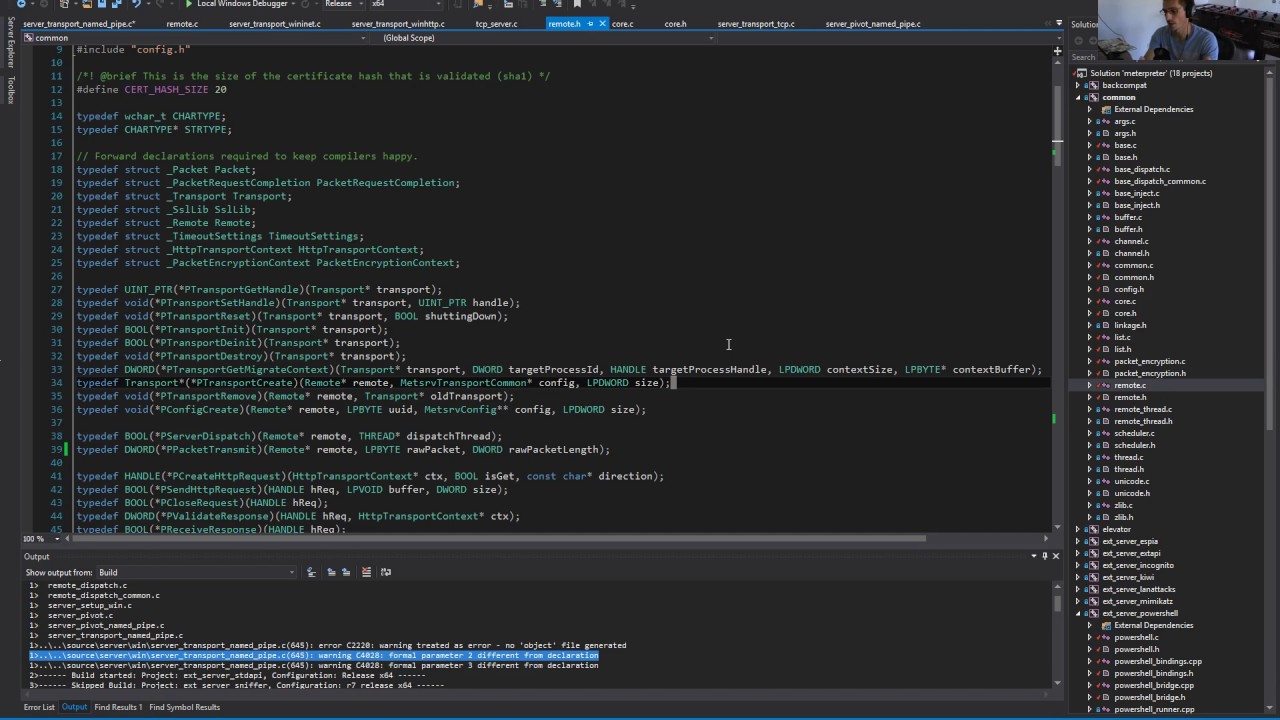Close the remote.h editor tab
Viewport: 1280px width, 720px height.
coord(602,23)
